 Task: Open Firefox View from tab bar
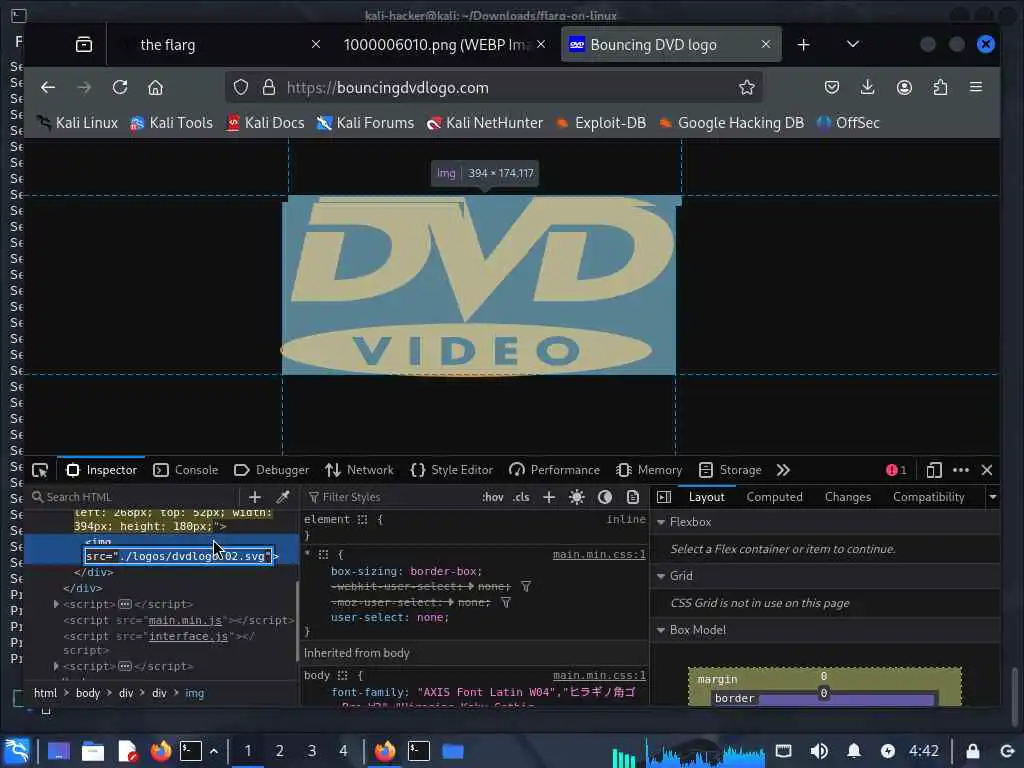pos(84,44)
